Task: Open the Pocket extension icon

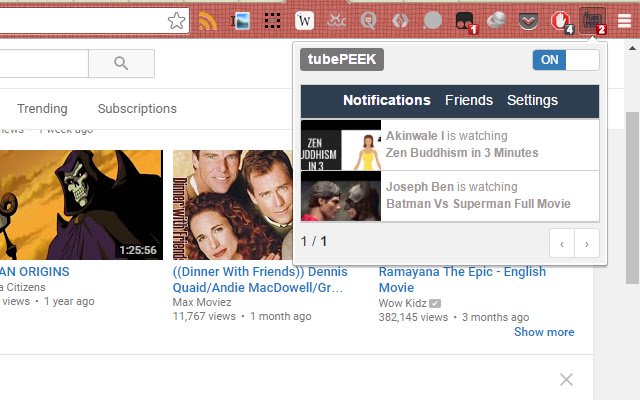Action: (530, 20)
